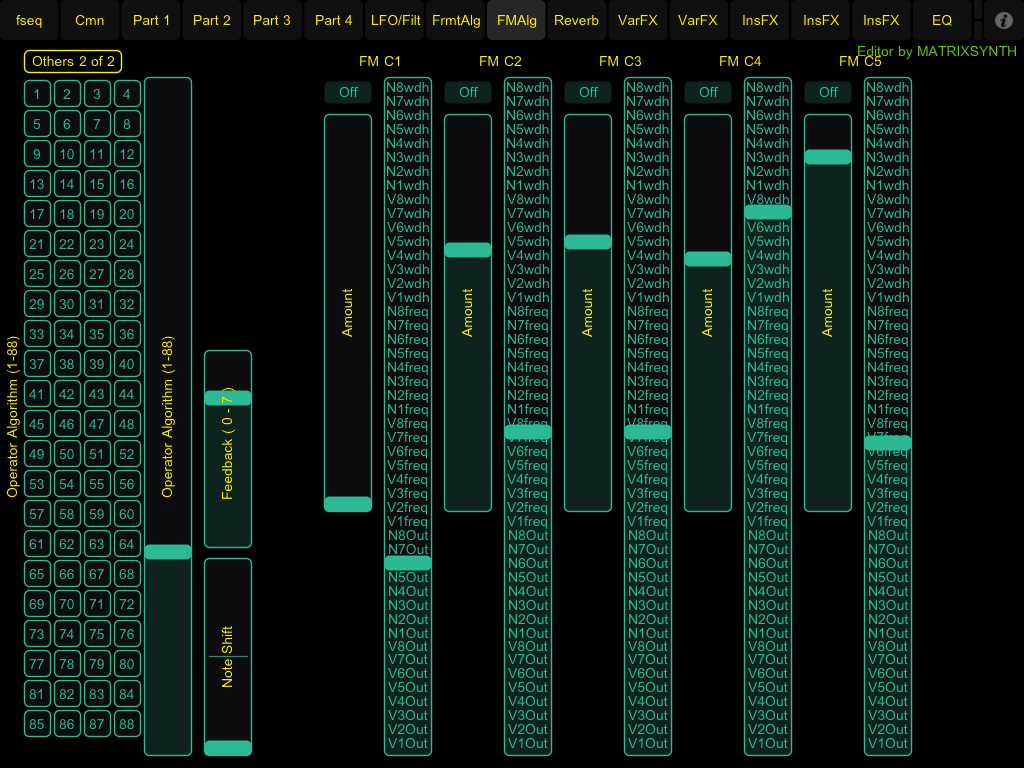Open the EQ tab

pyautogui.click(x=941, y=20)
